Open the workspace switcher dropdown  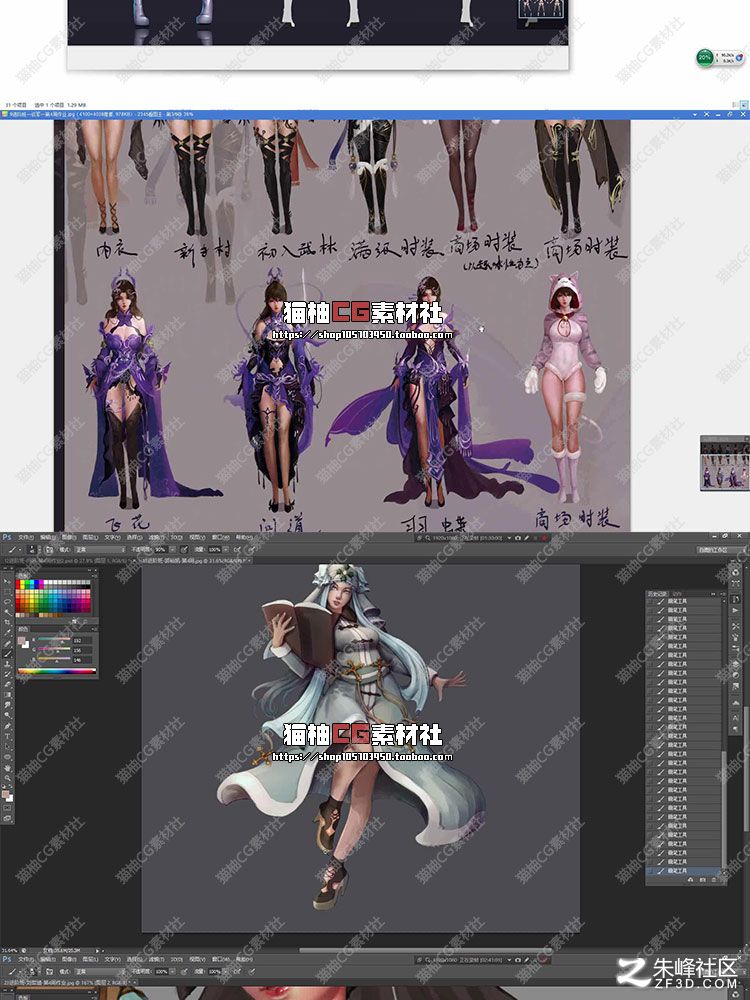click(x=721, y=550)
